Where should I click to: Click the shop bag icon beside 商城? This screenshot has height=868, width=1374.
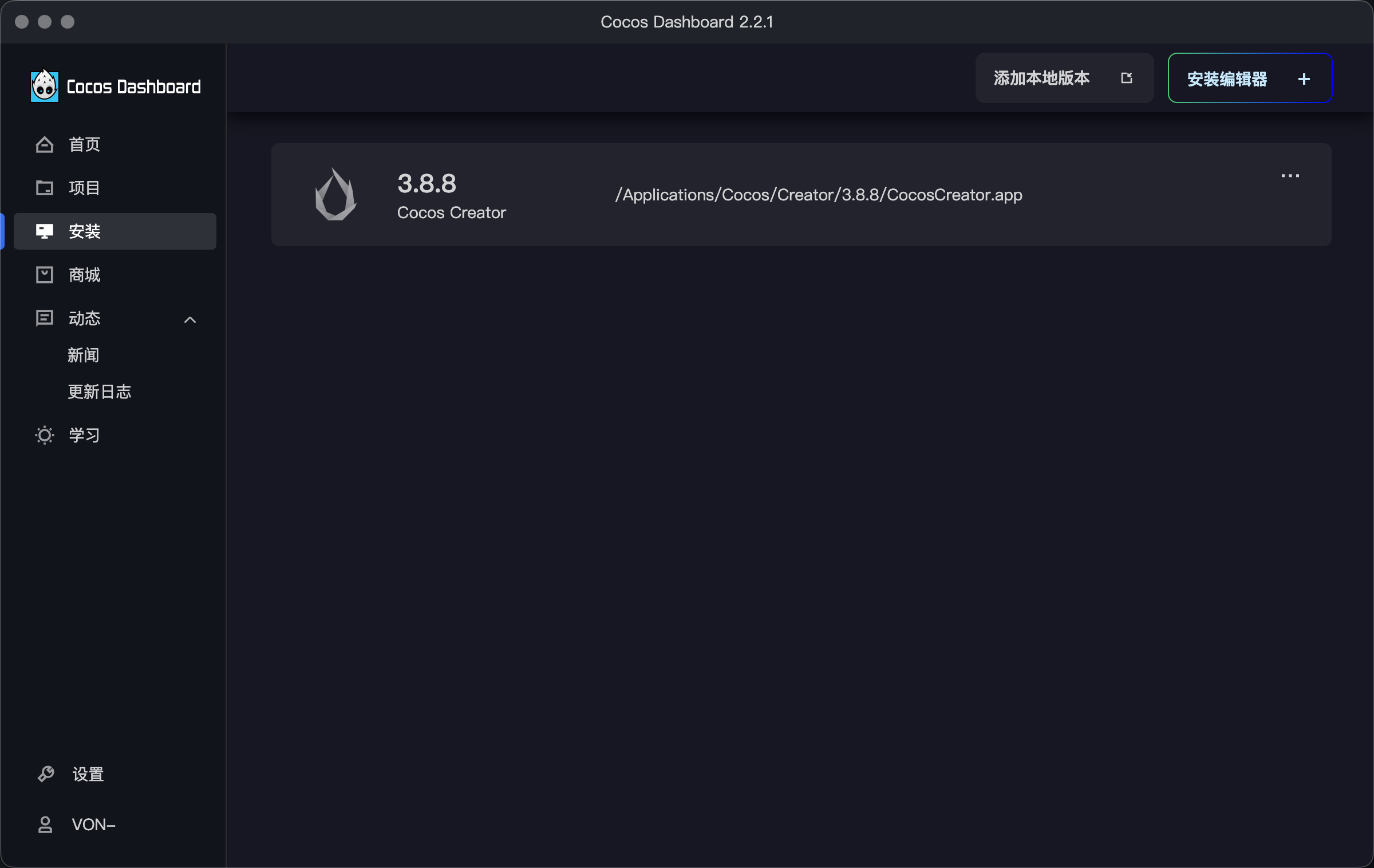click(x=45, y=275)
